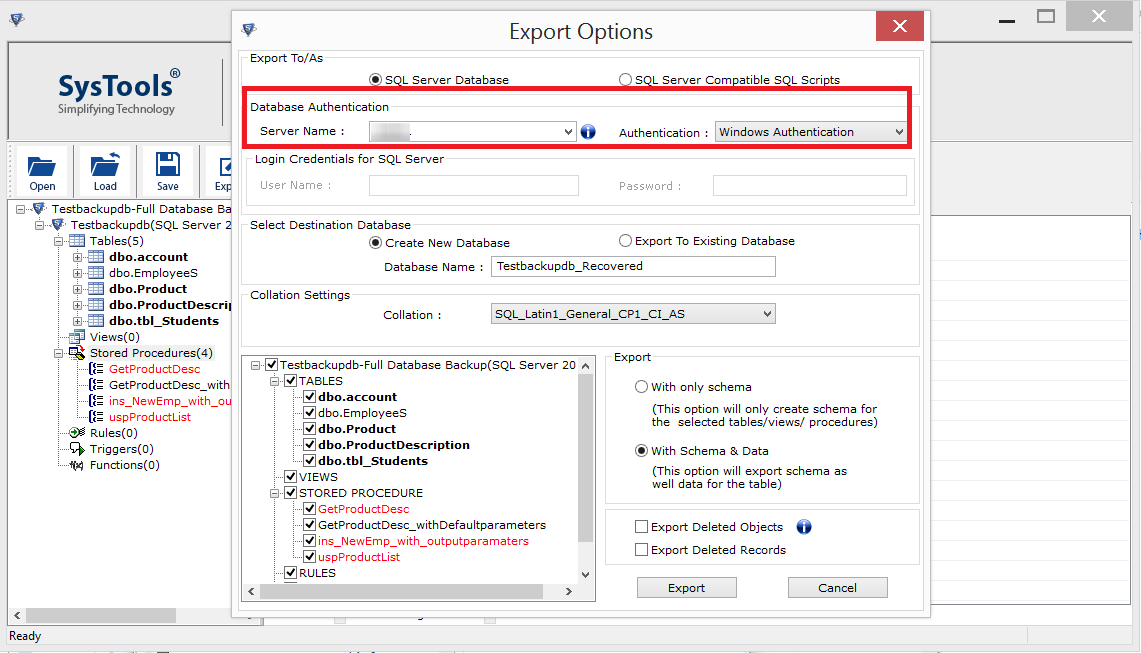Viewport: 1141px width, 653px height.
Task: Close the Export Options dialog
Action: (899, 26)
